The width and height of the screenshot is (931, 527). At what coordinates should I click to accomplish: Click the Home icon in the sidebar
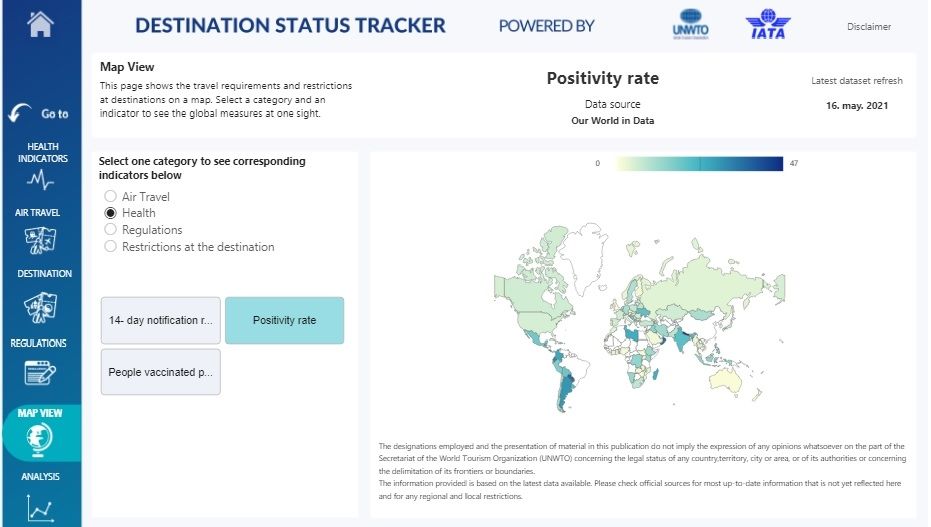[40, 25]
